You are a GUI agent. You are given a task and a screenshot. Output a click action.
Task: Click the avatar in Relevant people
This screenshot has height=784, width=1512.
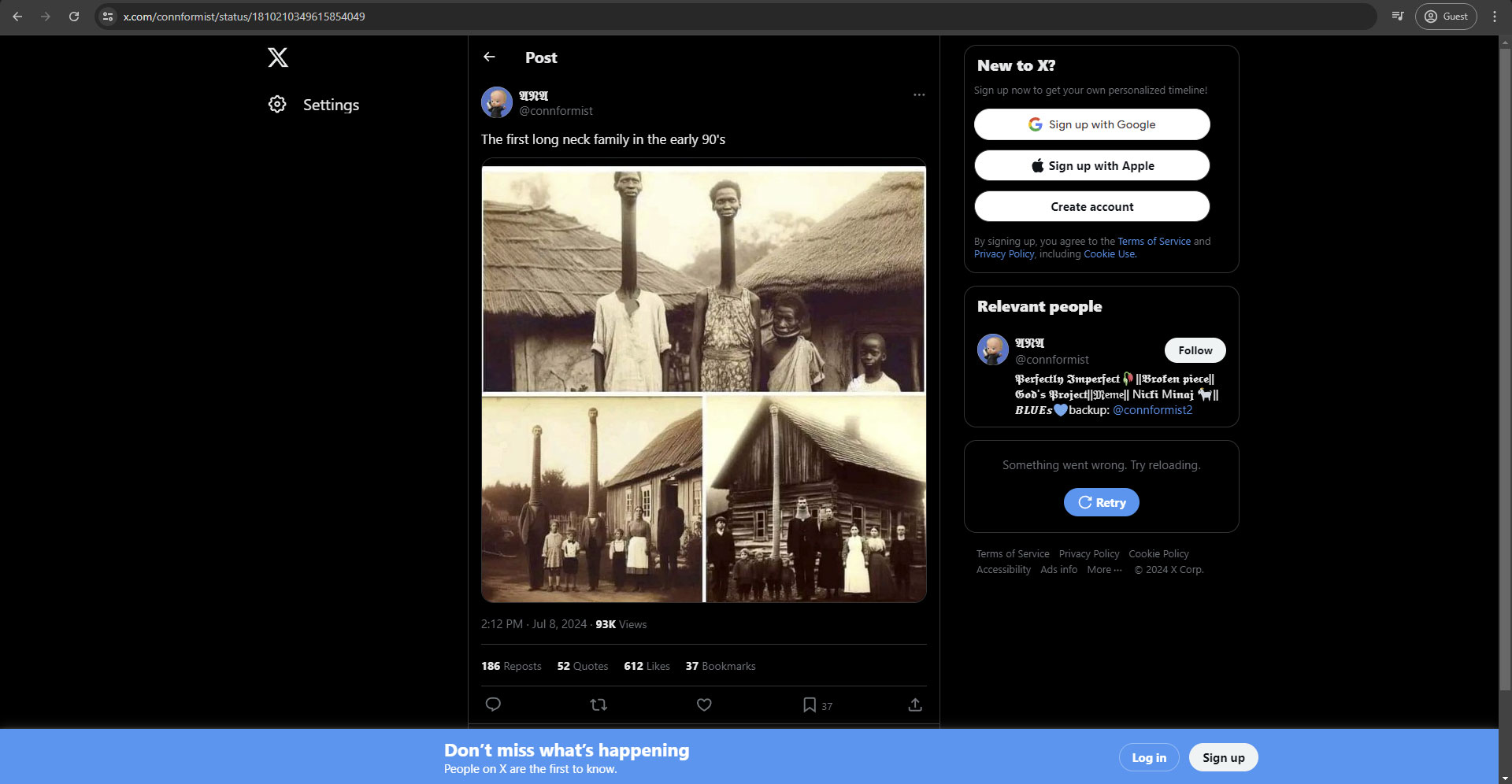pyautogui.click(x=993, y=349)
